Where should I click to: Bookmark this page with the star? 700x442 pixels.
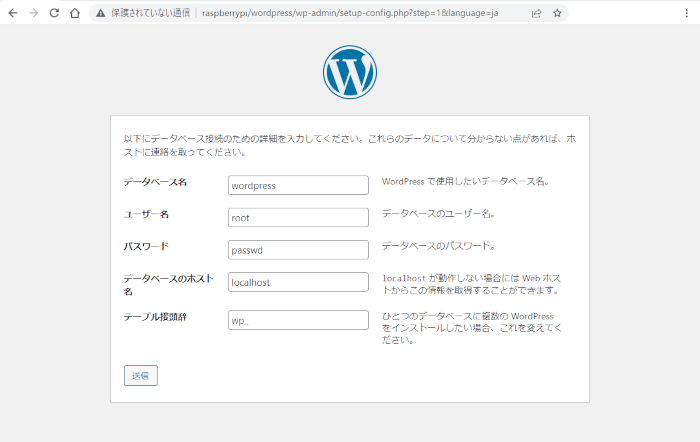tap(557, 14)
